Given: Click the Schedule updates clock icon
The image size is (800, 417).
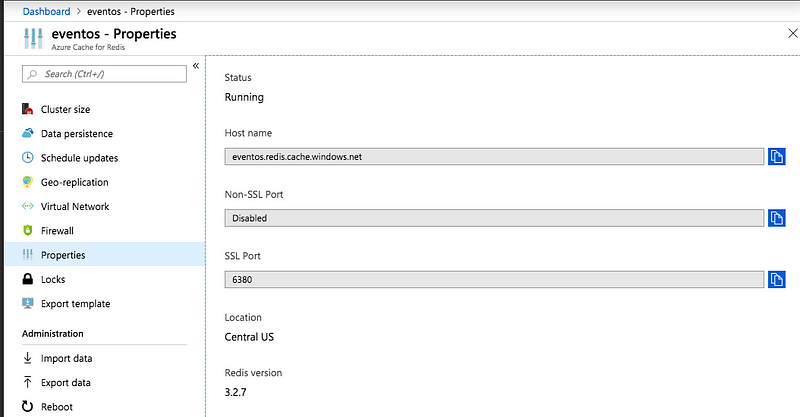Looking at the screenshot, I should pos(28,157).
